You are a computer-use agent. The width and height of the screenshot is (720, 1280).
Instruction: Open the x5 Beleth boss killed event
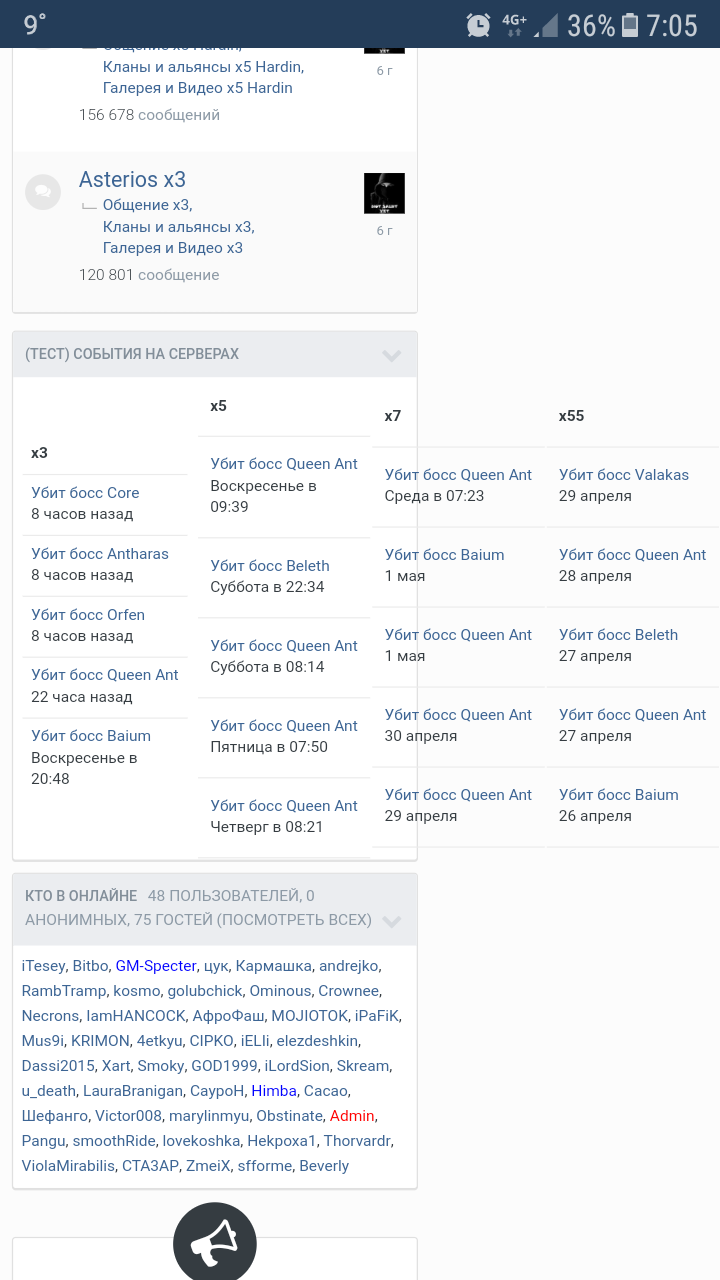[270, 566]
